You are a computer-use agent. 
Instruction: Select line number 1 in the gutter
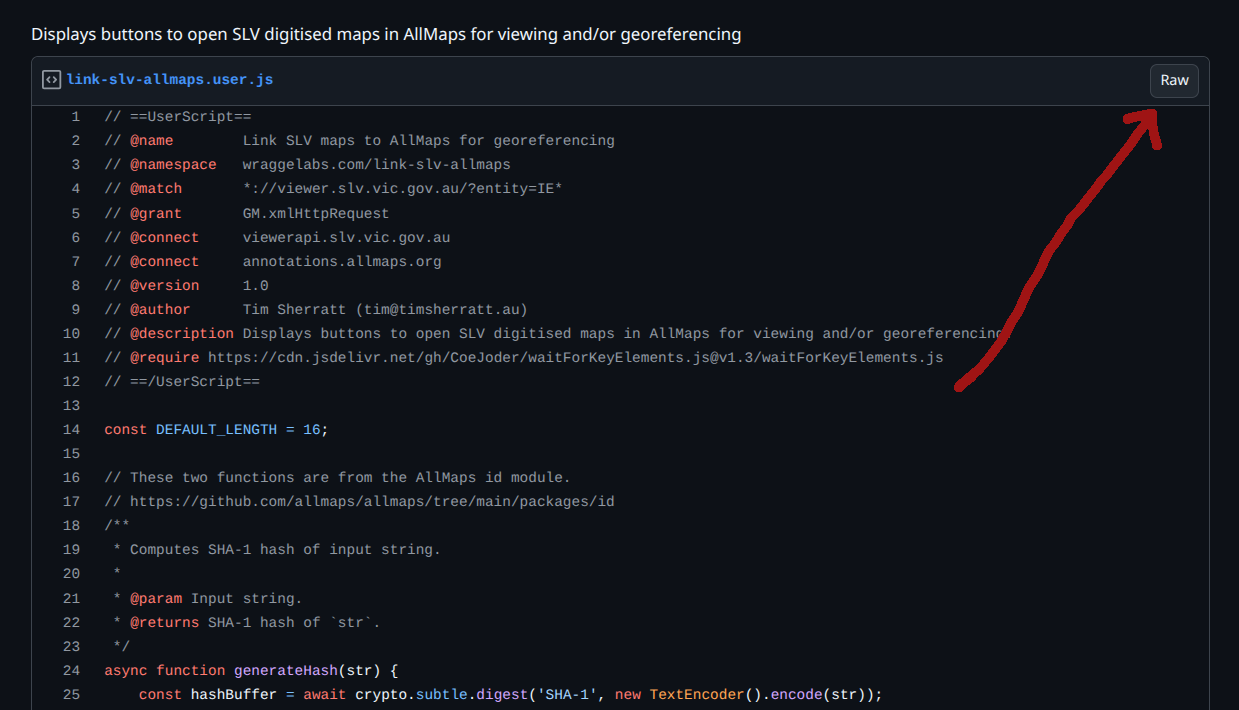pyautogui.click(x=75, y=117)
